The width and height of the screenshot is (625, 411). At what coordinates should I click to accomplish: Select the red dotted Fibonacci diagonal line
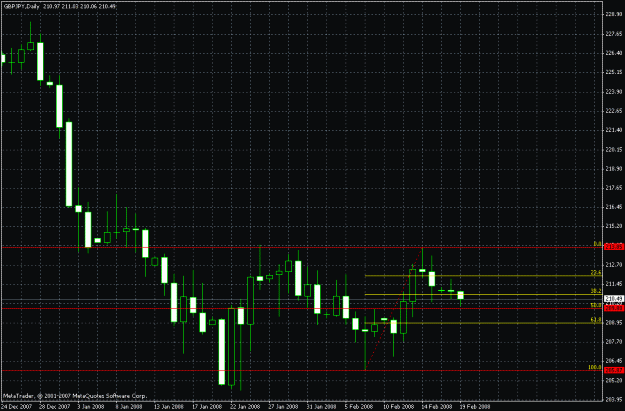[x=394, y=309]
